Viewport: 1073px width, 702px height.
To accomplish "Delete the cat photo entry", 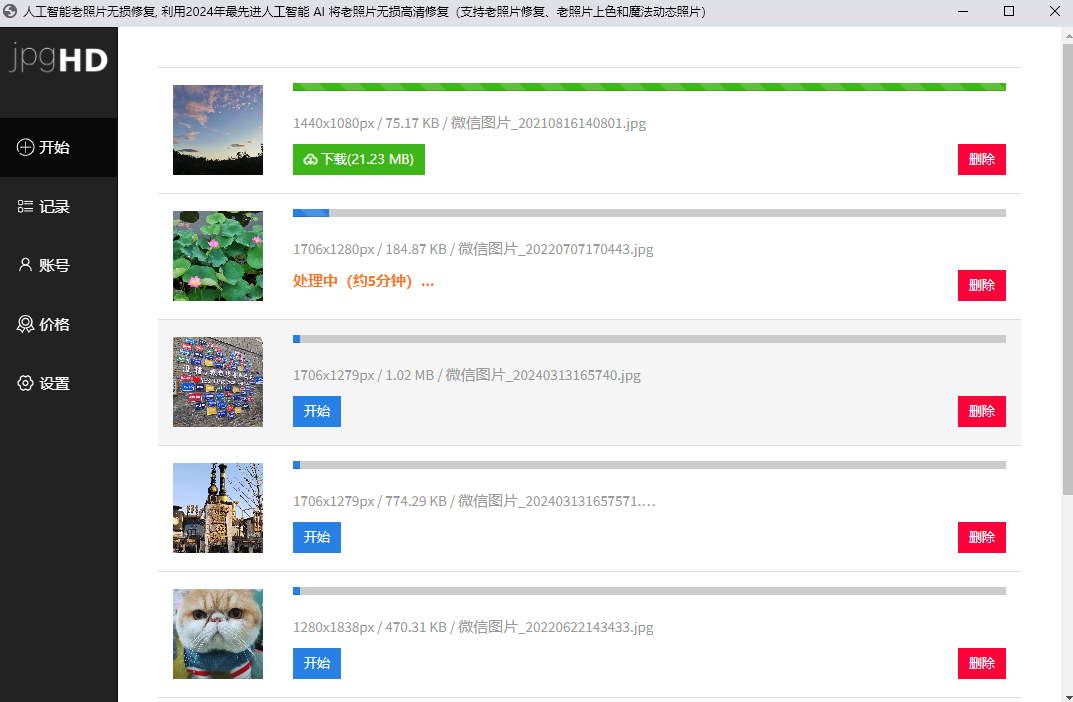I will coord(981,663).
